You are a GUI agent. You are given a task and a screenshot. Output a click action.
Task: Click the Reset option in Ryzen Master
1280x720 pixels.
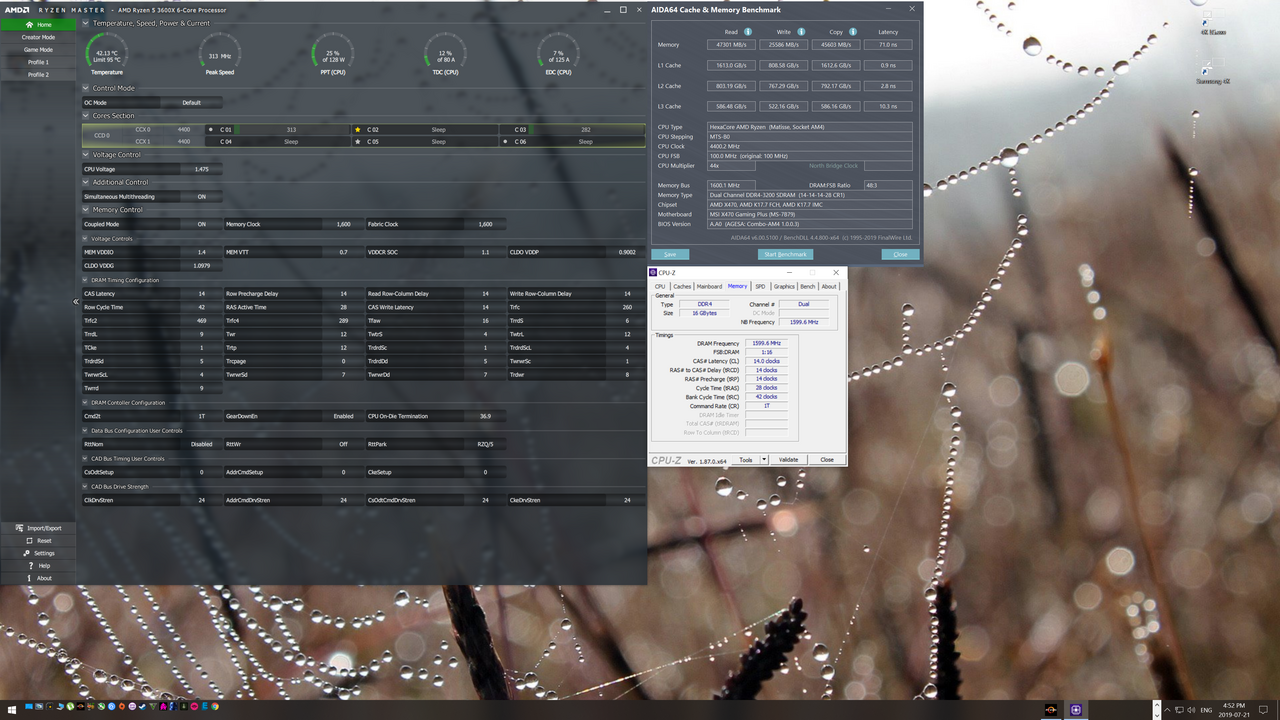click(38, 541)
